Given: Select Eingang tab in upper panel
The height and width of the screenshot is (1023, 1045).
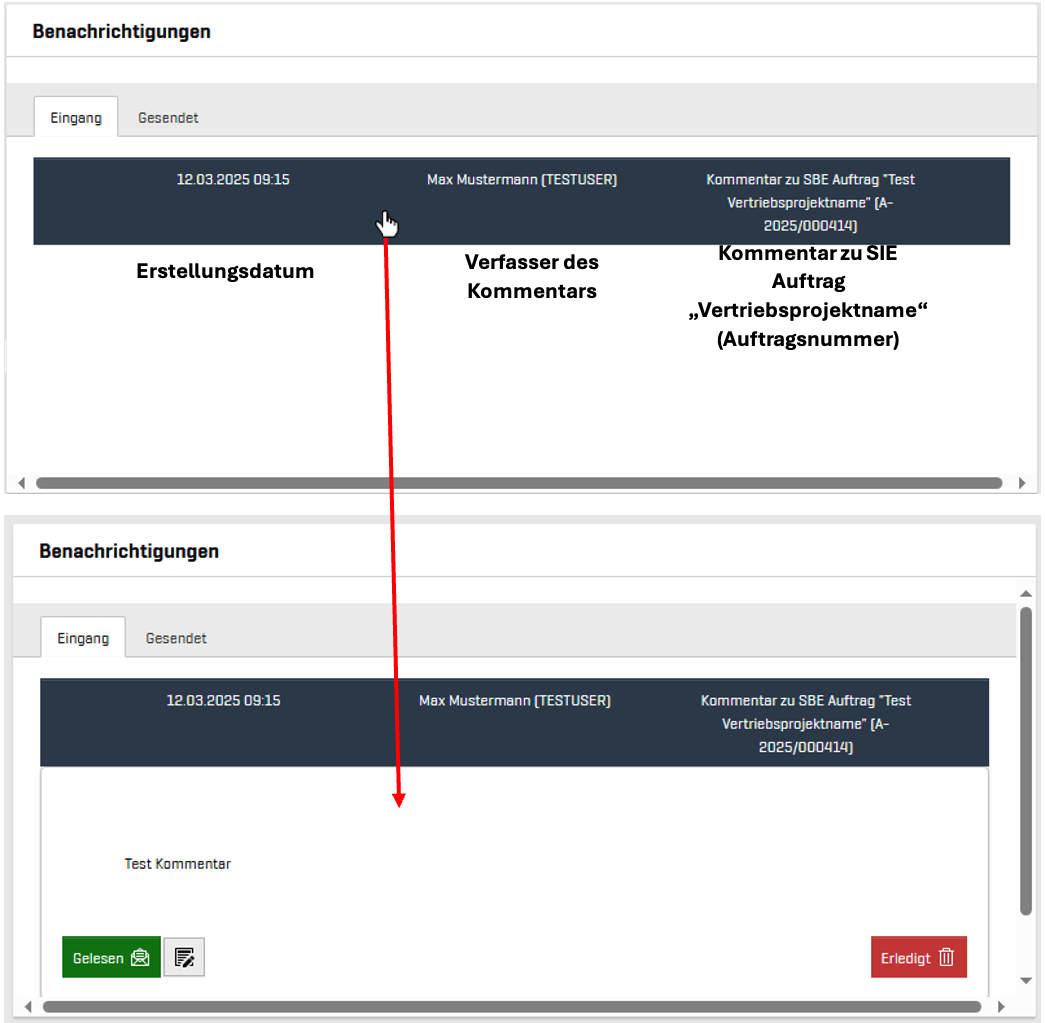Looking at the screenshot, I should (x=76, y=117).
